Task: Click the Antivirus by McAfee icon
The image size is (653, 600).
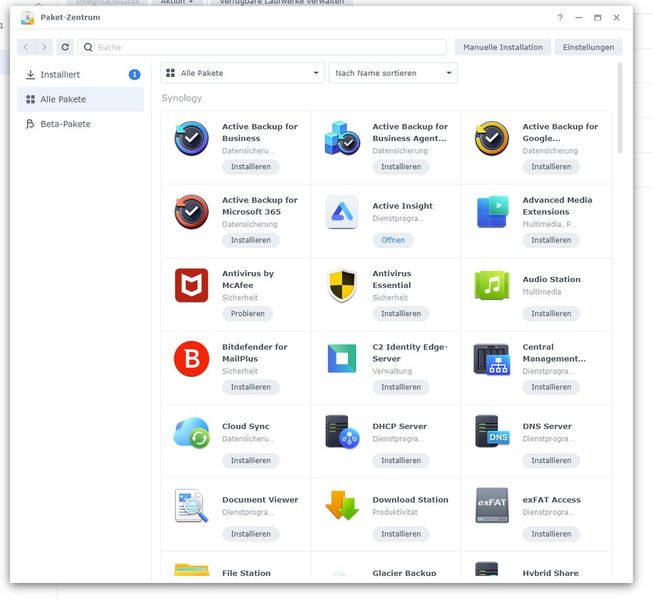Action: [192, 285]
